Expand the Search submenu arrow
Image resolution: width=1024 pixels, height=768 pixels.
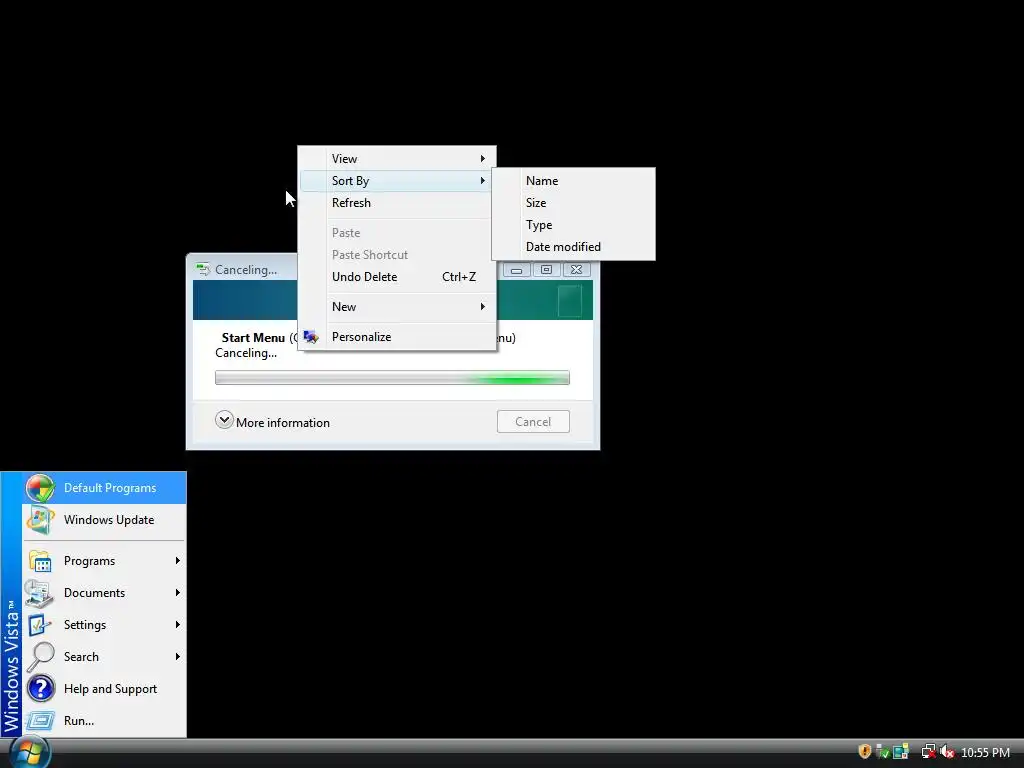pyautogui.click(x=178, y=657)
